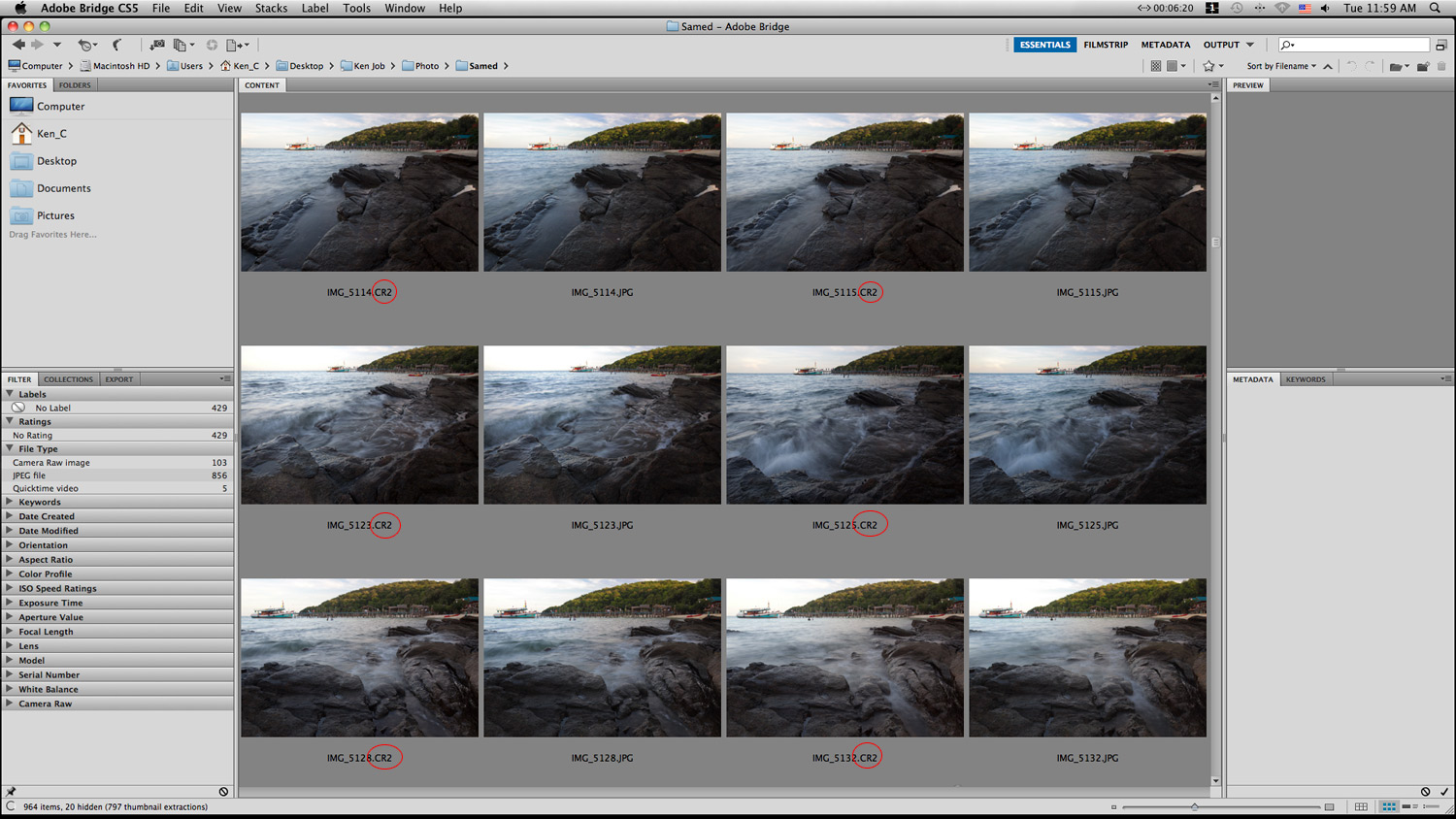The width and height of the screenshot is (1456, 819).
Task: Click the Go Back arrow in toolbar
Action: coord(18,45)
